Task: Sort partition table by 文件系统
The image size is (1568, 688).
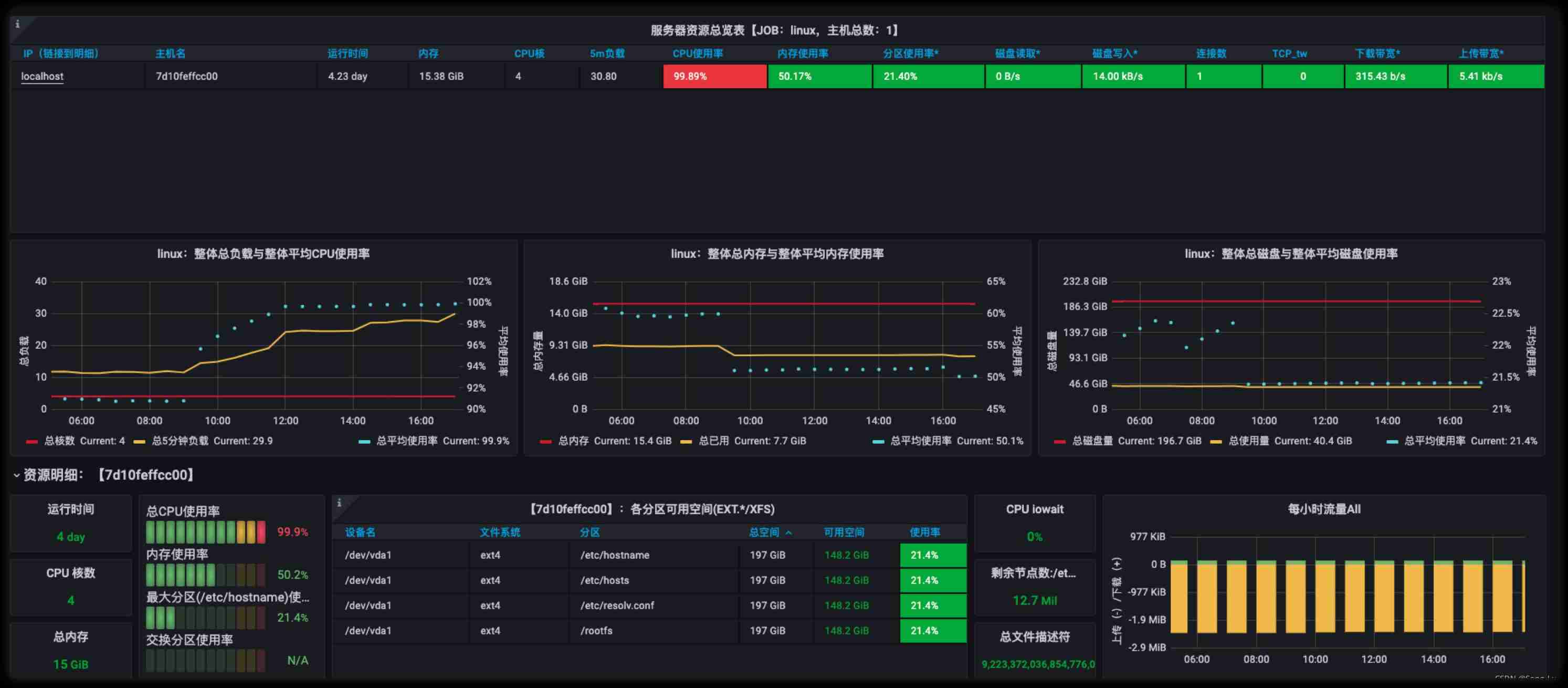Action: [500, 532]
